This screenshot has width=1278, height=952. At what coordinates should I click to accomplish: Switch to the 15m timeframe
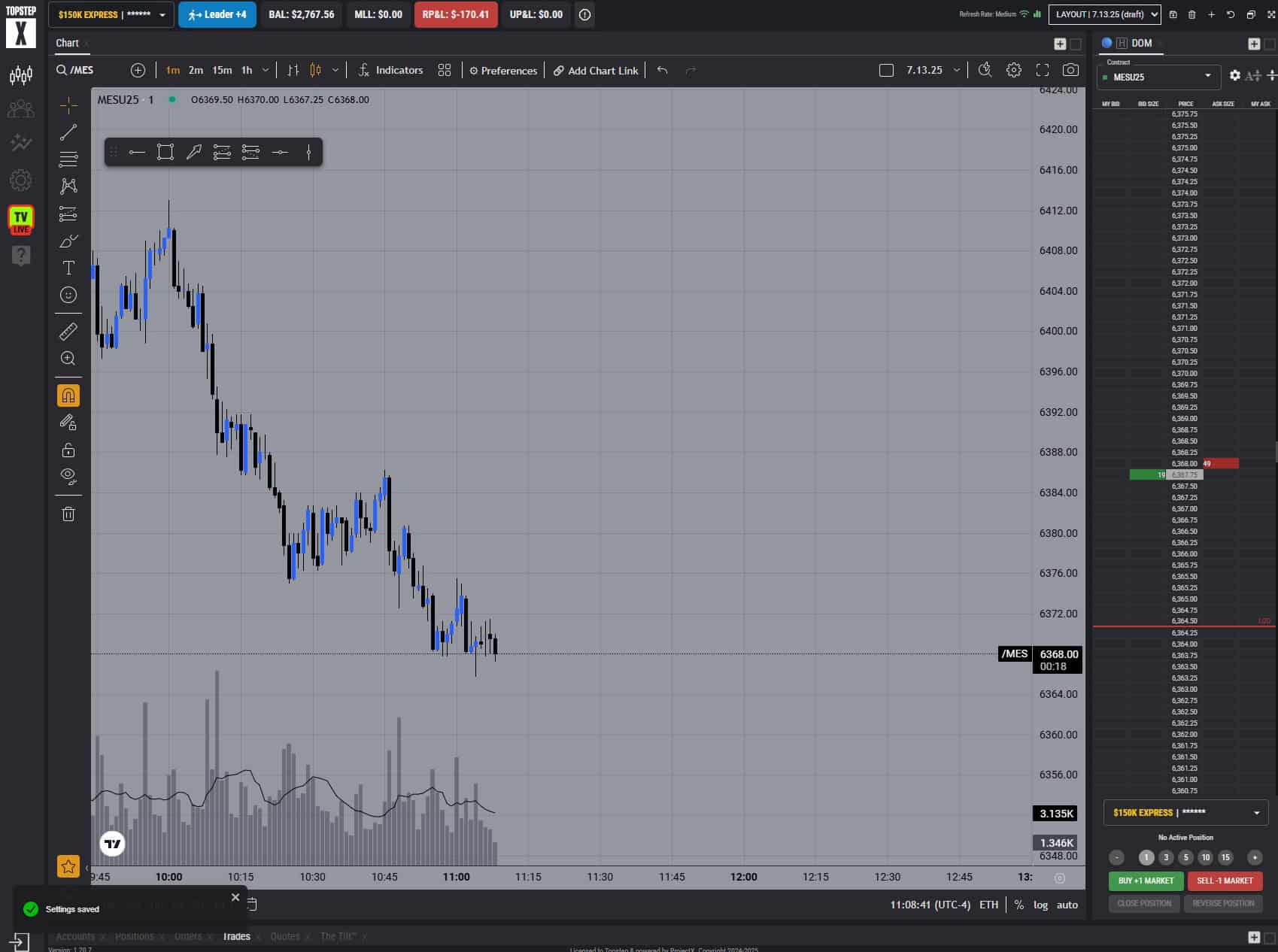(x=222, y=70)
